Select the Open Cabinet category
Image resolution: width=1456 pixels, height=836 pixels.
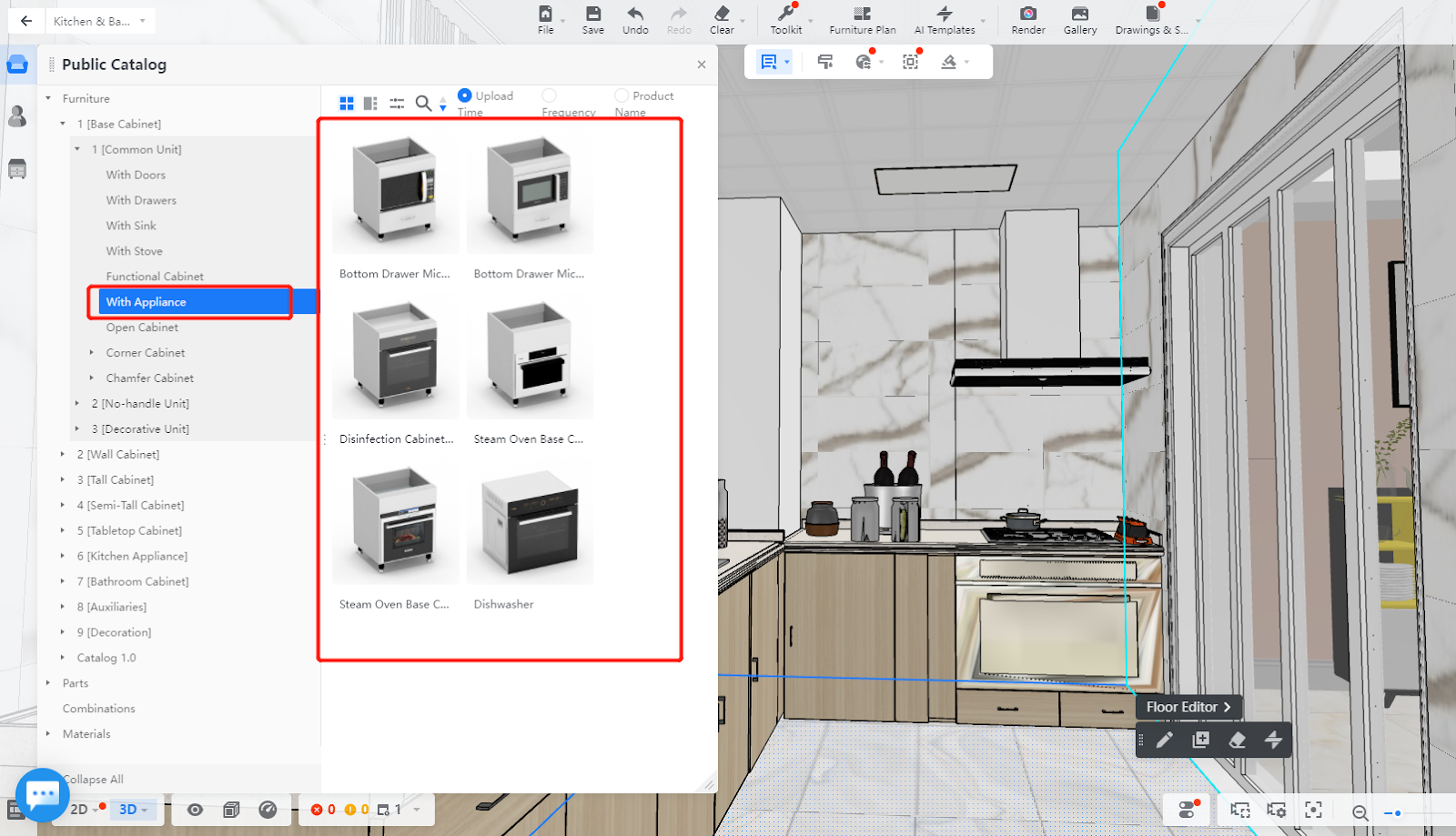[142, 327]
